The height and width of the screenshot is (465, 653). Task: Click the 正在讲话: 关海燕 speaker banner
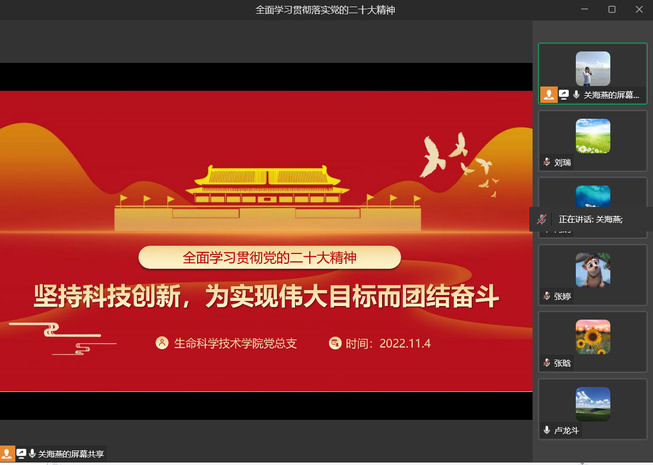coord(590,218)
